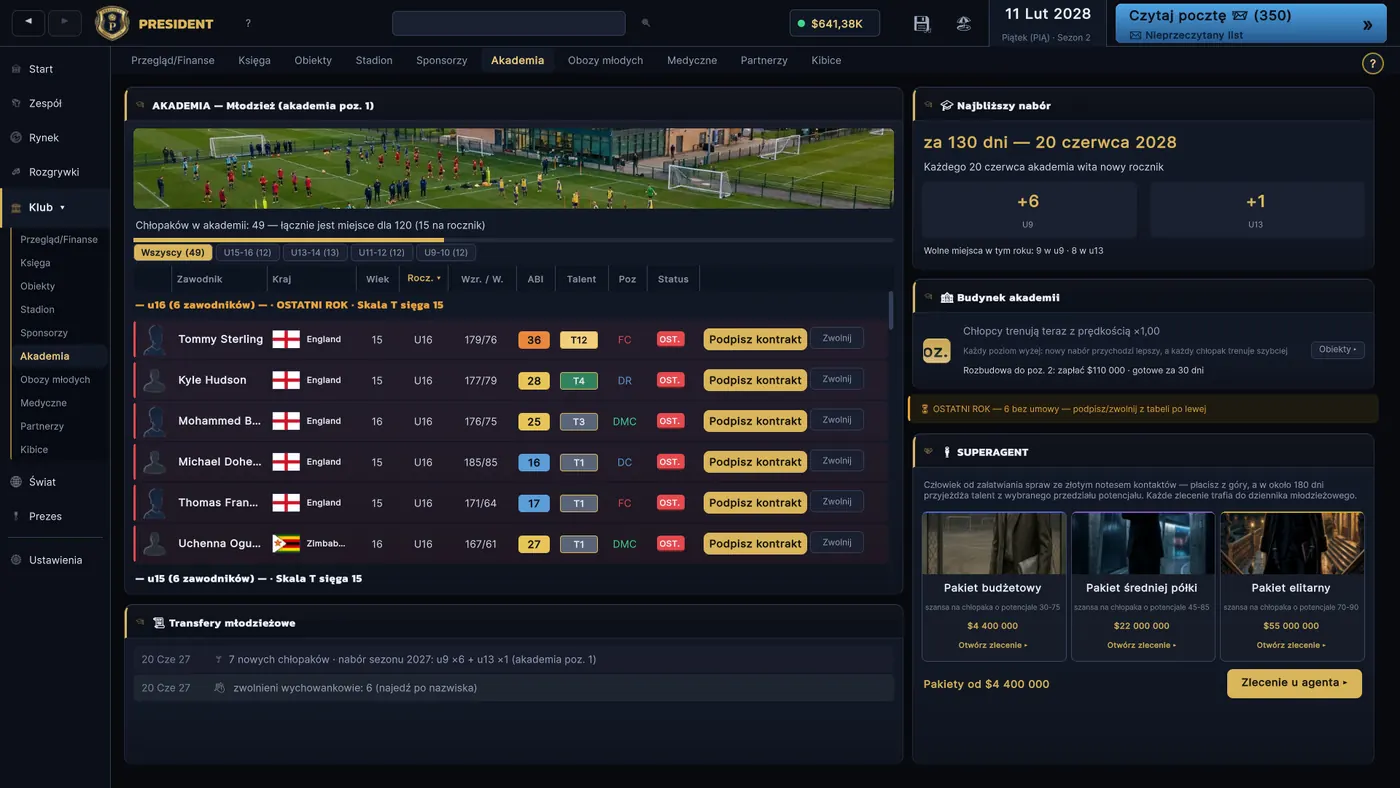Click Tommy Sterling's ABI 36 badge
The width and height of the screenshot is (1400, 788).
tap(534, 340)
